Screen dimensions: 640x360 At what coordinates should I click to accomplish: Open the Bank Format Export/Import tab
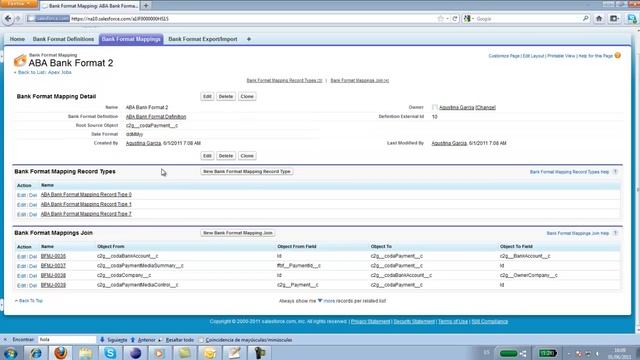click(202, 39)
